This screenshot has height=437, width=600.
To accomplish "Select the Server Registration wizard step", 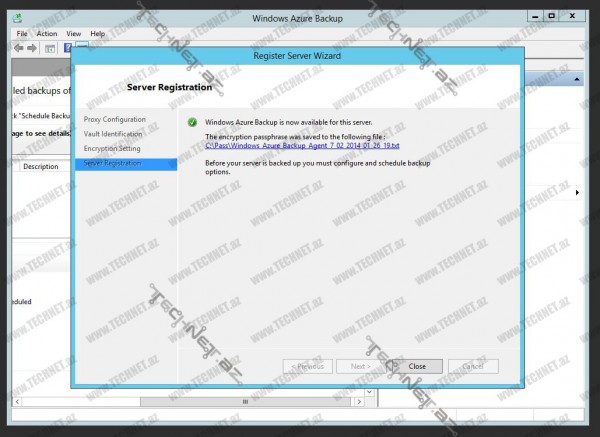I will coord(126,163).
